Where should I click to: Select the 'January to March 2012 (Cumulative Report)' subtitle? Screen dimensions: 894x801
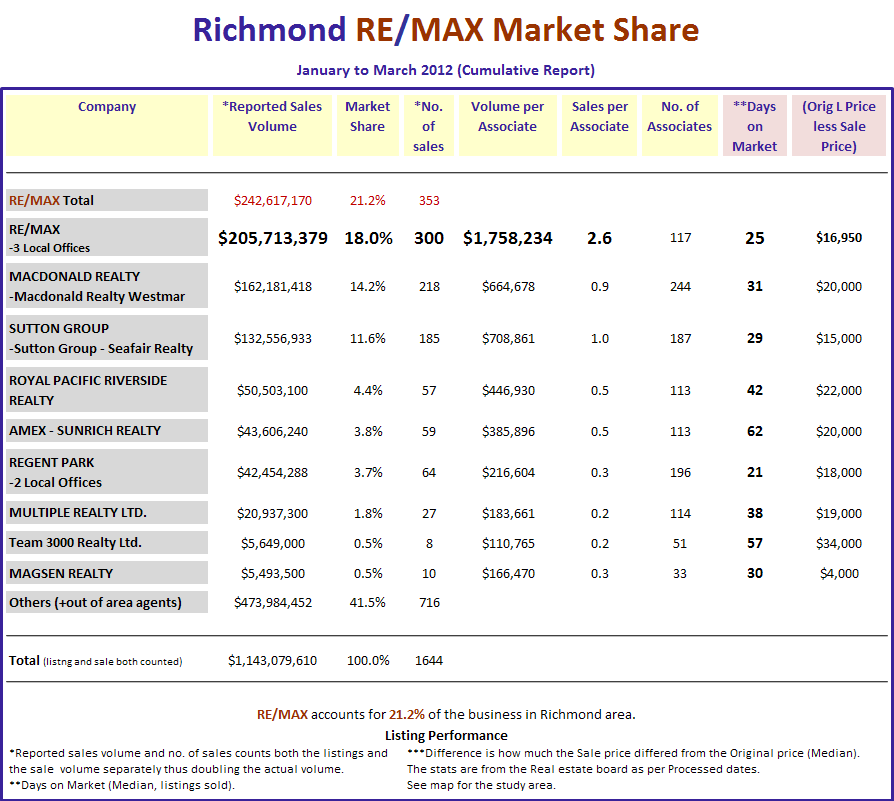point(445,70)
